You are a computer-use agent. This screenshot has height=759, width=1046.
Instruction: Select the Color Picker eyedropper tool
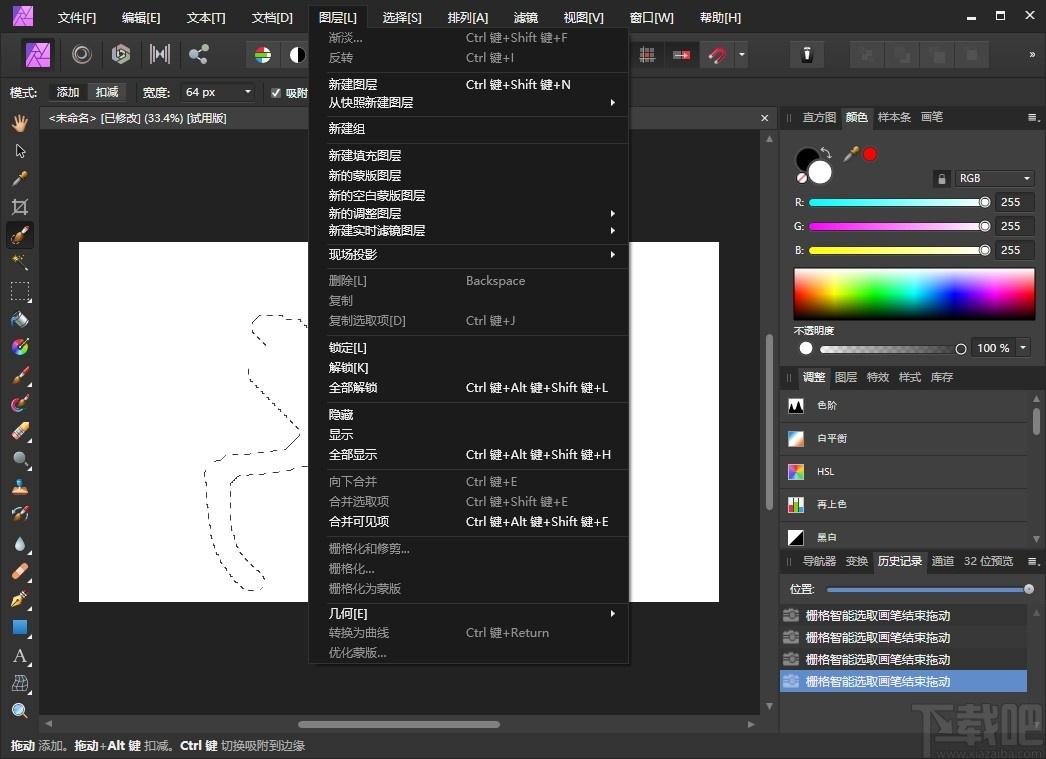[20, 179]
